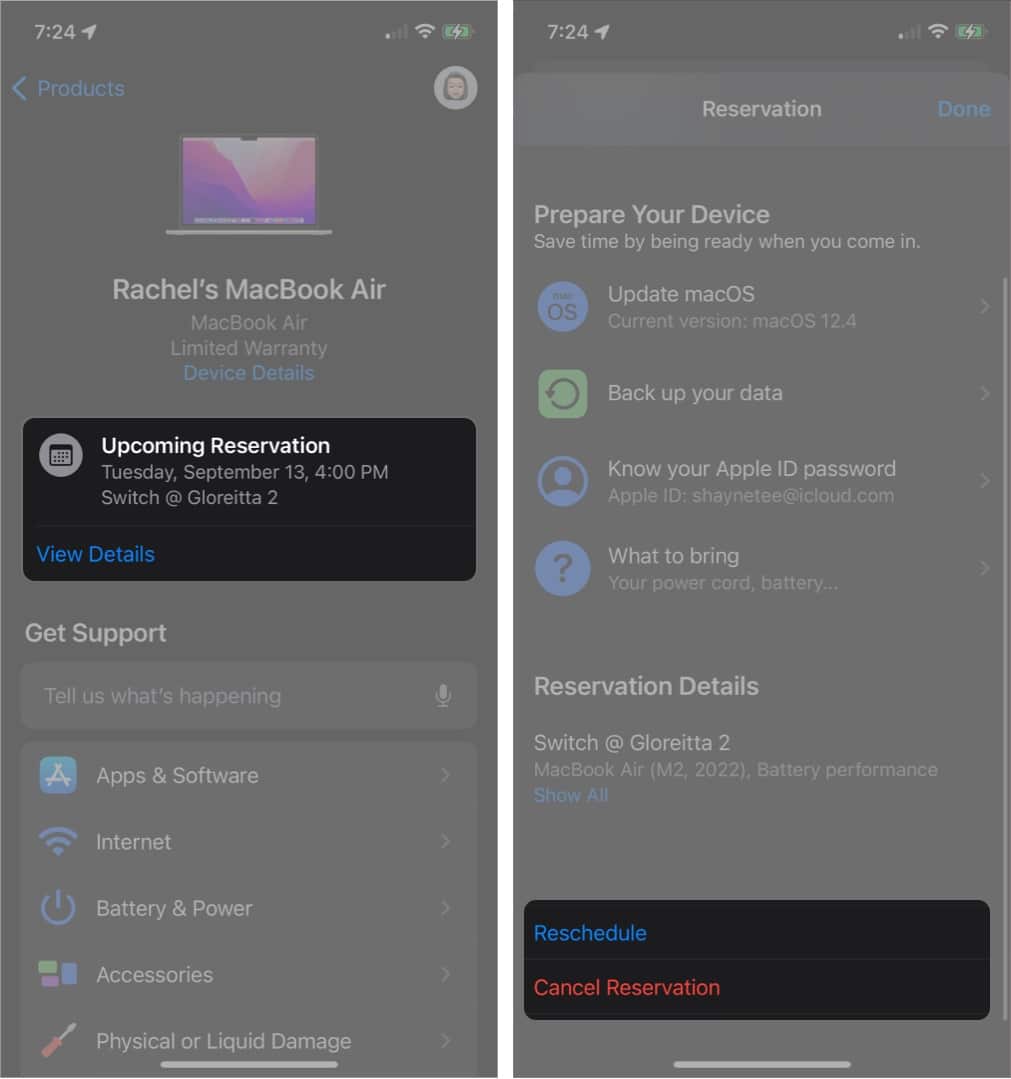
Task: Tap Reschedule
Action: 590,932
